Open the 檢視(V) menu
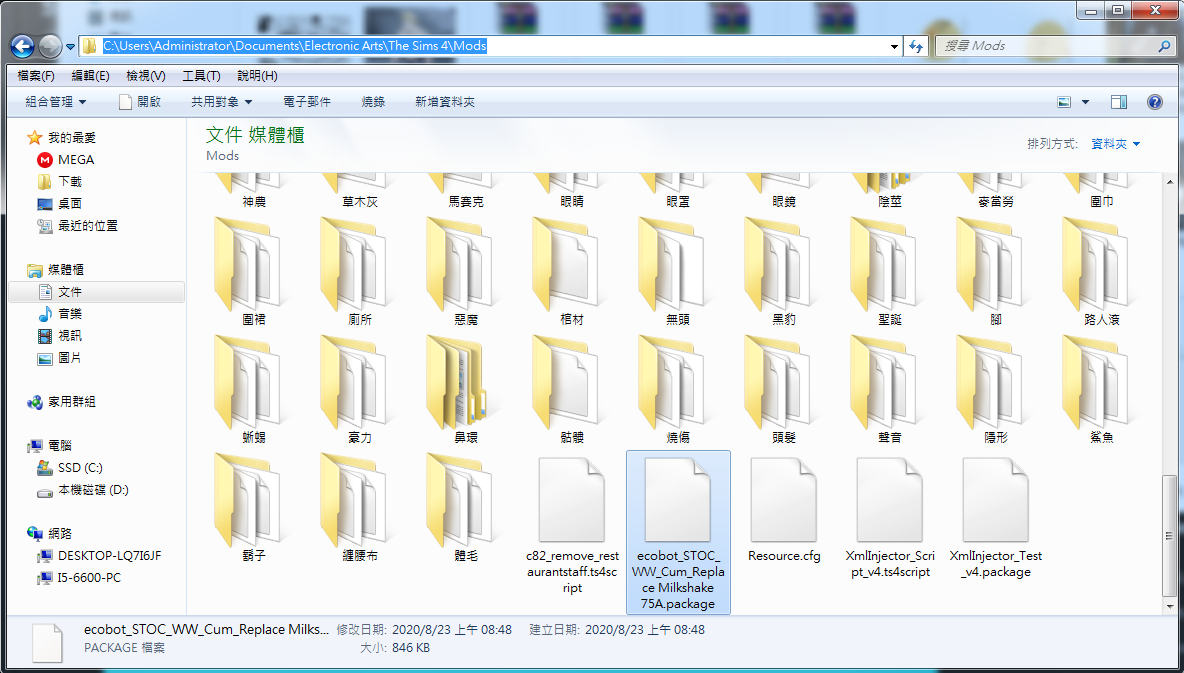The image size is (1184, 673). [x=146, y=76]
